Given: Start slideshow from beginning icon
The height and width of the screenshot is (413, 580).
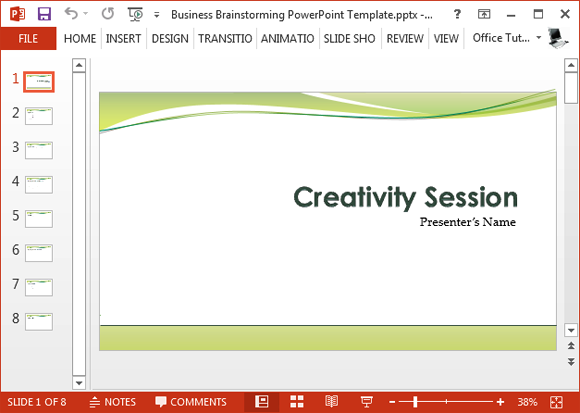Looking at the screenshot, I should (x=135, y=14).
